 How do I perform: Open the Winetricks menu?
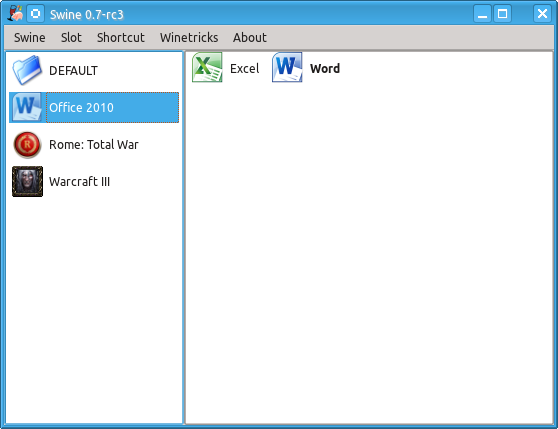click(189, 37)
